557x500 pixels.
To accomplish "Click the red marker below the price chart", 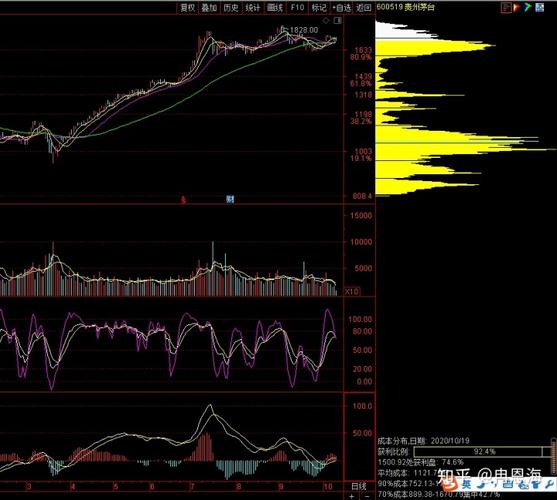I will (183, 200).
